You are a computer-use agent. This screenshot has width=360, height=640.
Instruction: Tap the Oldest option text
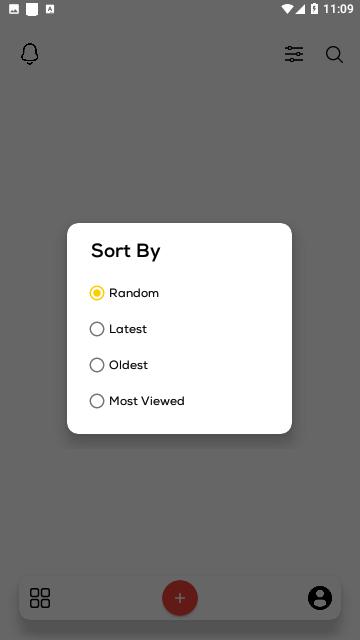click(129, 365)
